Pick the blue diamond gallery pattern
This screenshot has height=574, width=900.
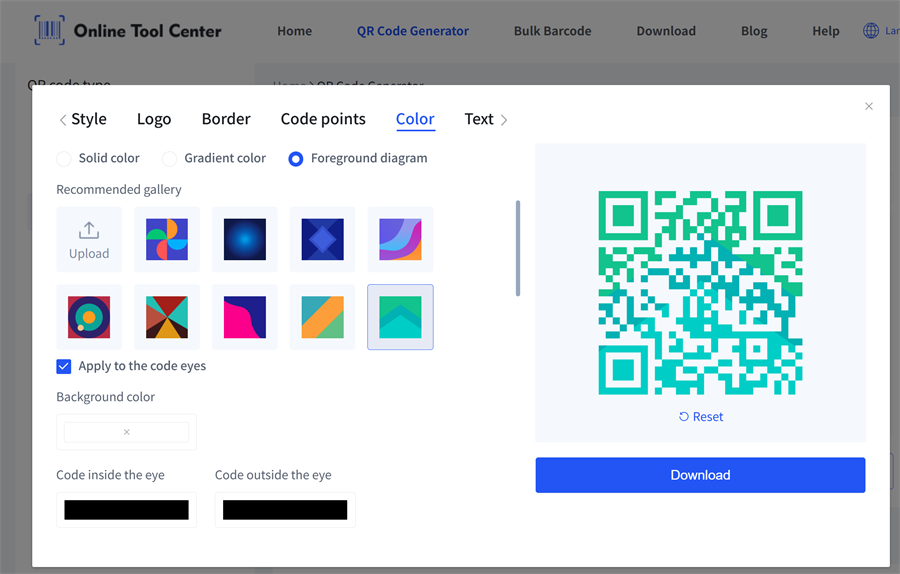tap(323, 240)
